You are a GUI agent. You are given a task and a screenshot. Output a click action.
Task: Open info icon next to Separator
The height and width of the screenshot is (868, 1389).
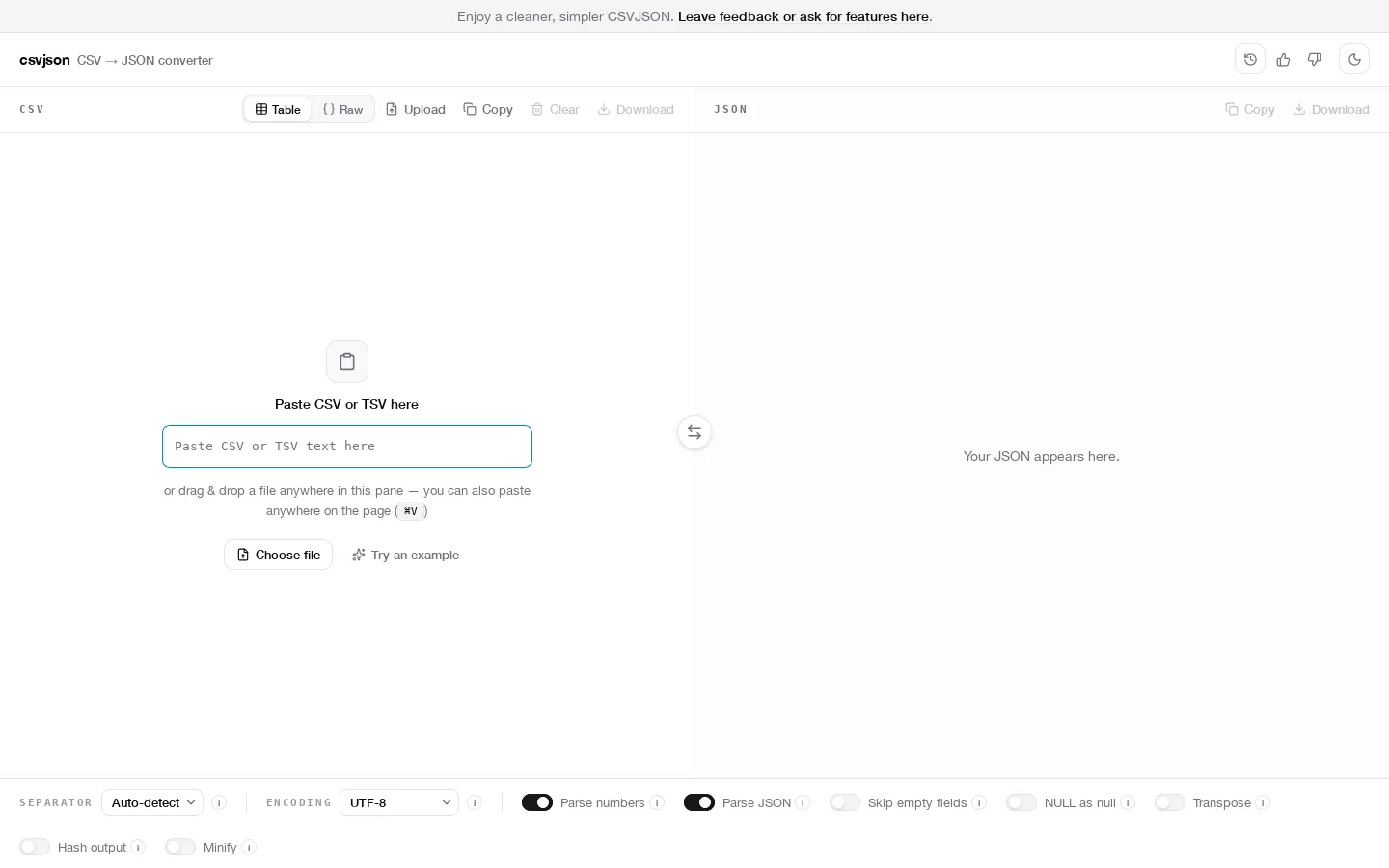click(x=219, y=802)
